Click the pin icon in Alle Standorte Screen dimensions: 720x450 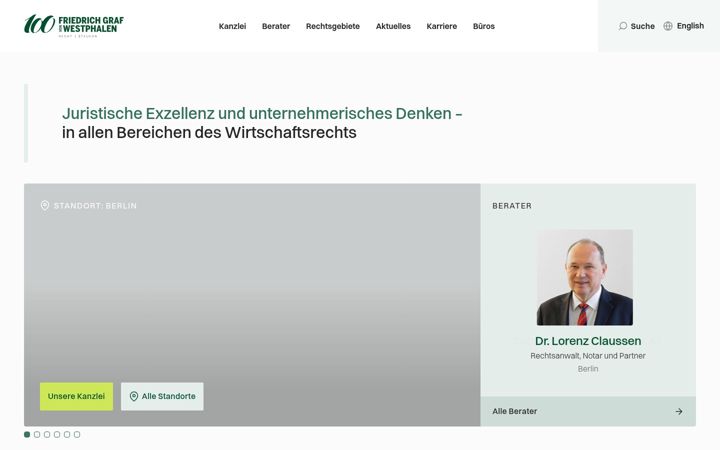coord(134,396)
